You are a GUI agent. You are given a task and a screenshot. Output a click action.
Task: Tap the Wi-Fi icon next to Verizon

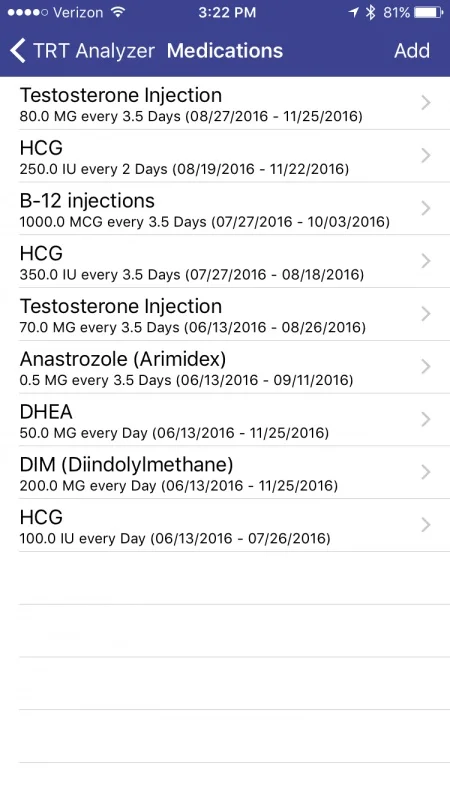point(118,12)
